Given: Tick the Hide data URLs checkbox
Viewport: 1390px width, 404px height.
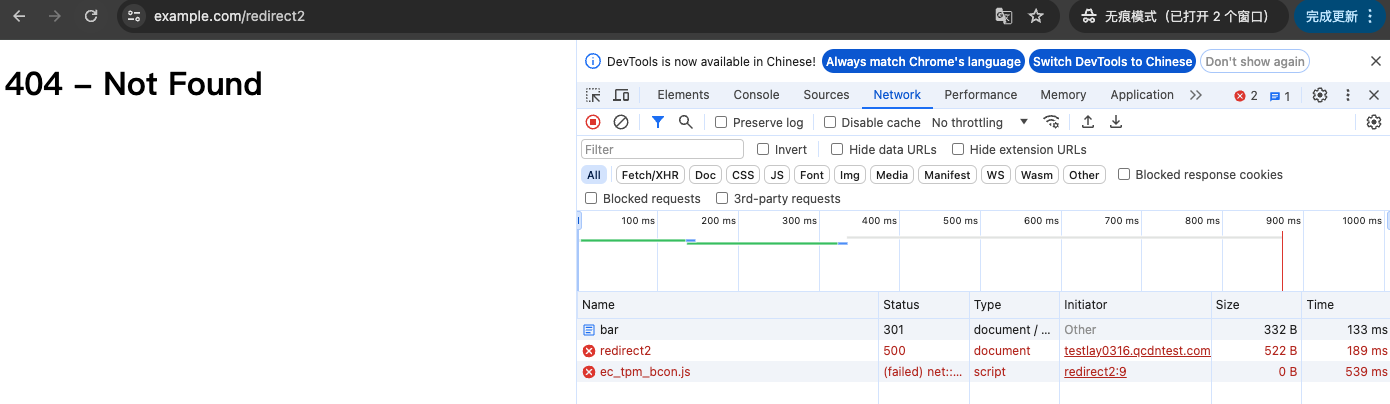Looking at the screenshot, I should point(837,149).
